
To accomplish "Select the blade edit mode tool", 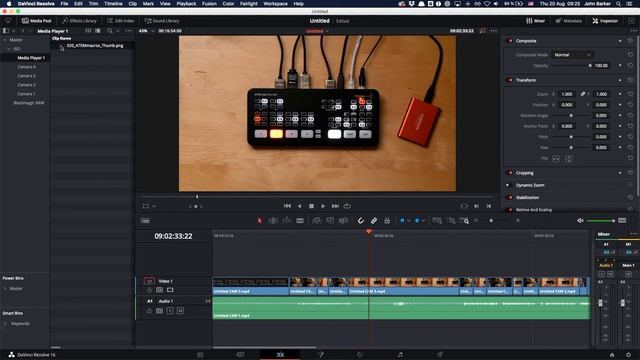I will tap(300, 220).
